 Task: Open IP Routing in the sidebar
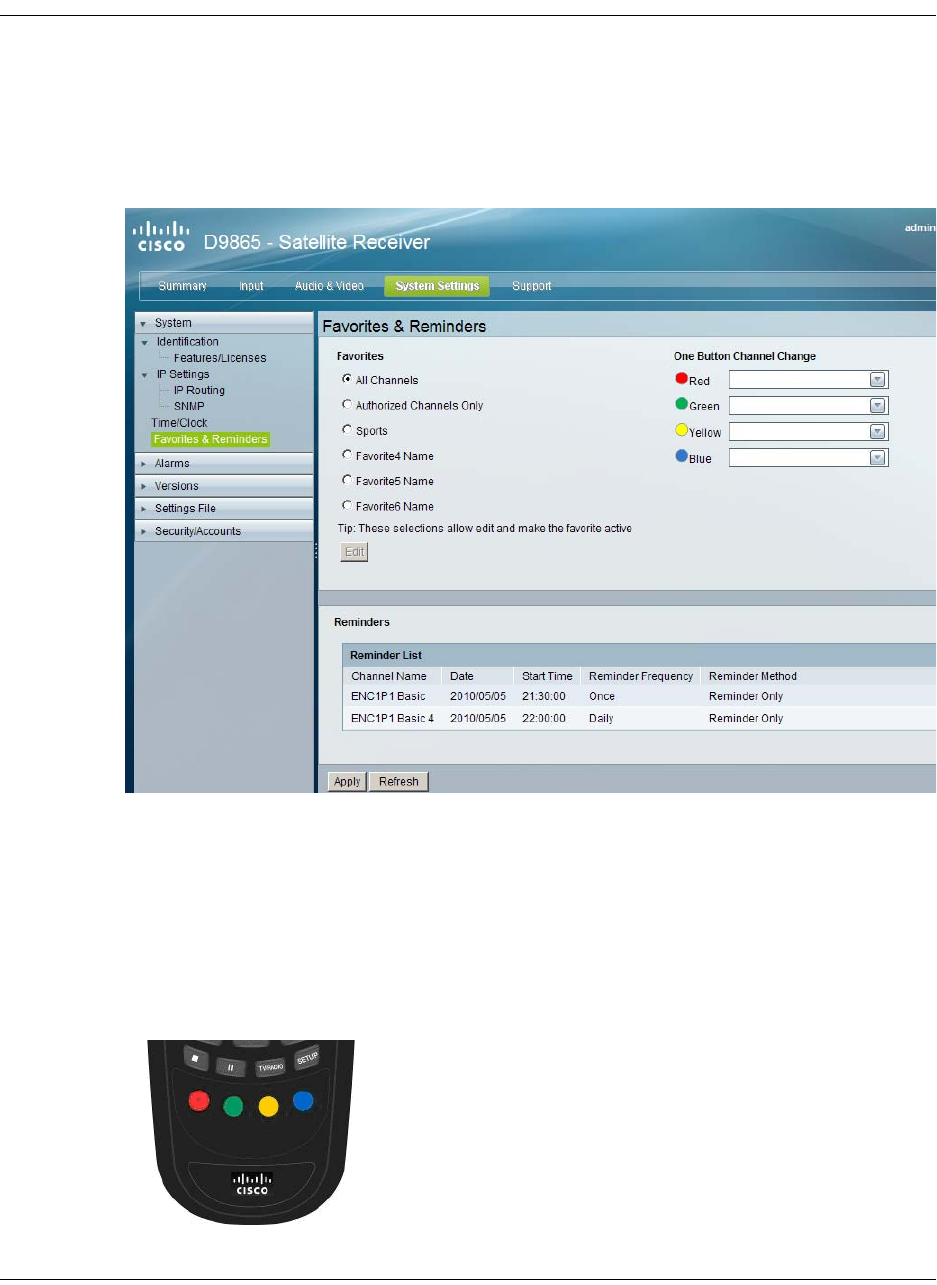point(199,390)
